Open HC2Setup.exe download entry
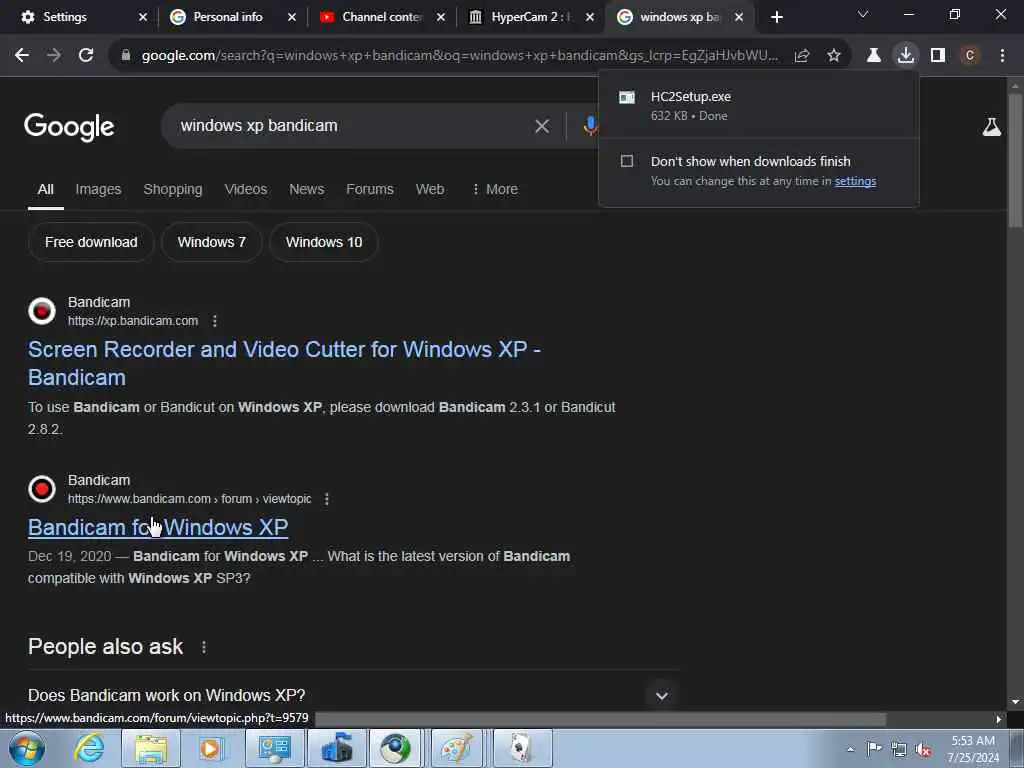This screenshot has height=768, width=1024. click(x=758, y=106)
